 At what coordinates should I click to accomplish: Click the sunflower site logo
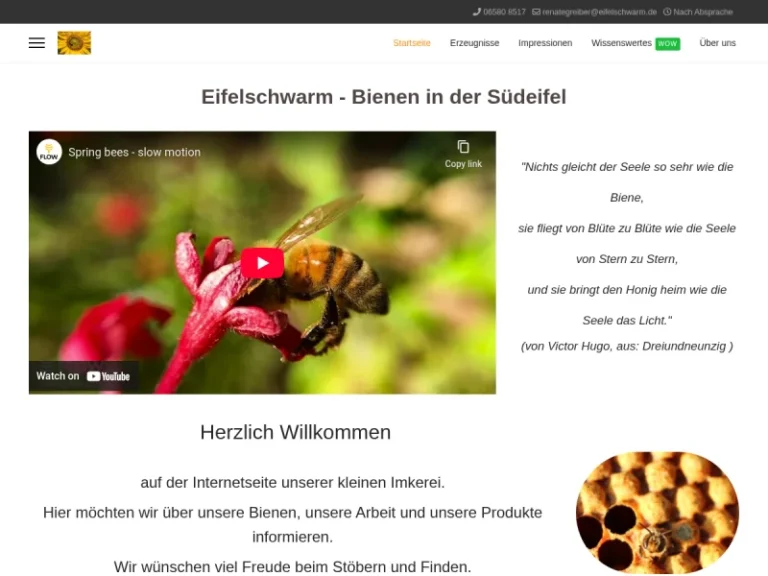pos(74,43)
